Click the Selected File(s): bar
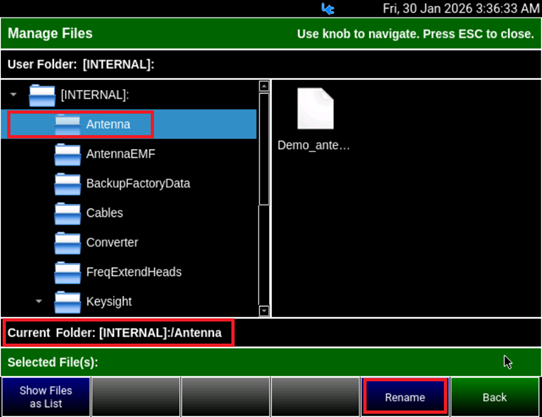 pyautogui.click(x=271, y=362)
